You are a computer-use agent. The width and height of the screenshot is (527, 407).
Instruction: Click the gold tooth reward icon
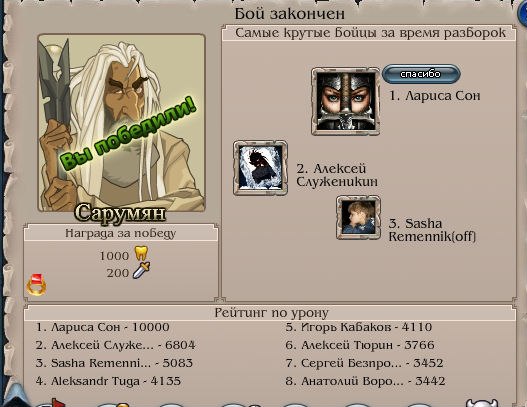coord(141,253)
